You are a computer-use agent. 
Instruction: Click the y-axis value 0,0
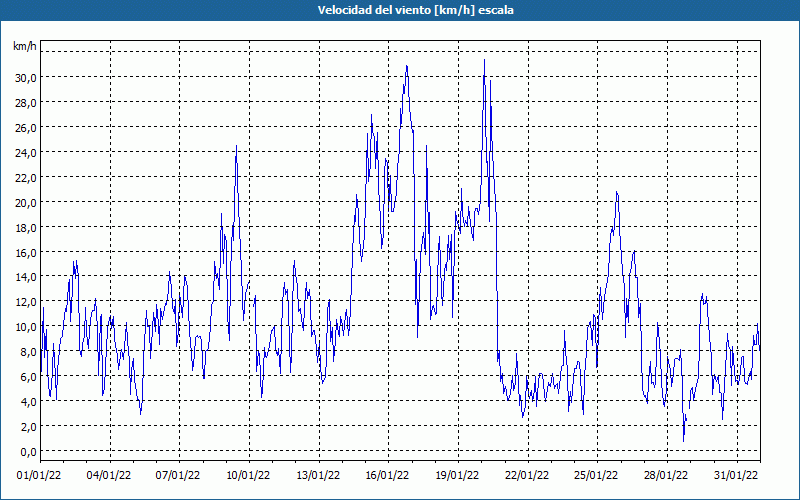tap(29, 452)
